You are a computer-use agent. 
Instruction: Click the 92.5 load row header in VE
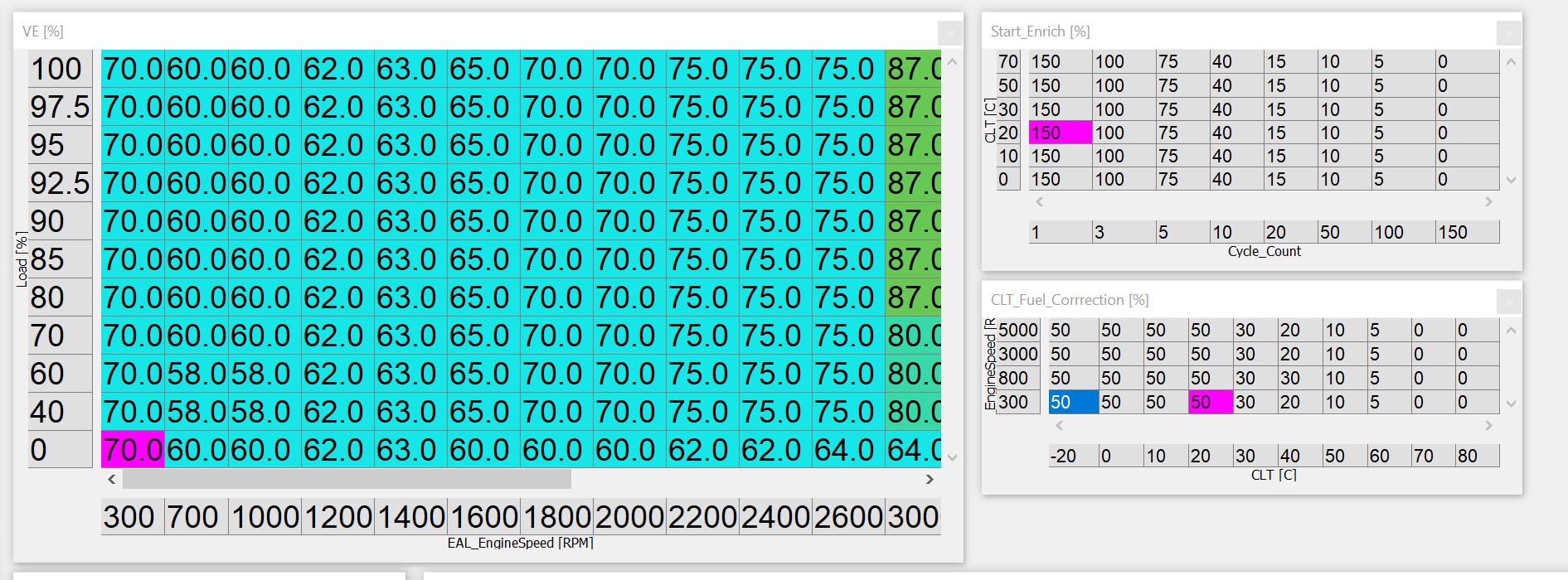tap(60, 183)
